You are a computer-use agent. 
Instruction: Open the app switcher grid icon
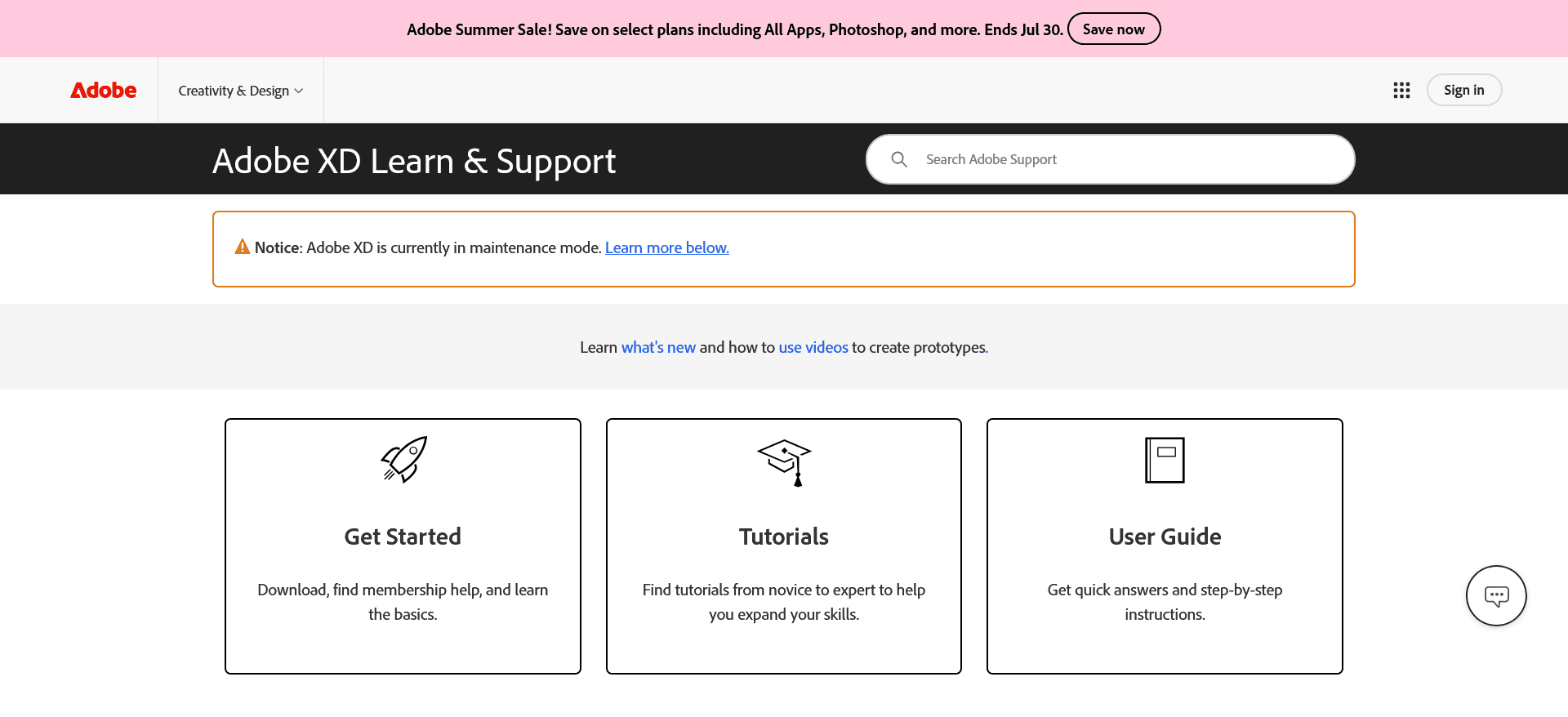[x=1401, y=90]
